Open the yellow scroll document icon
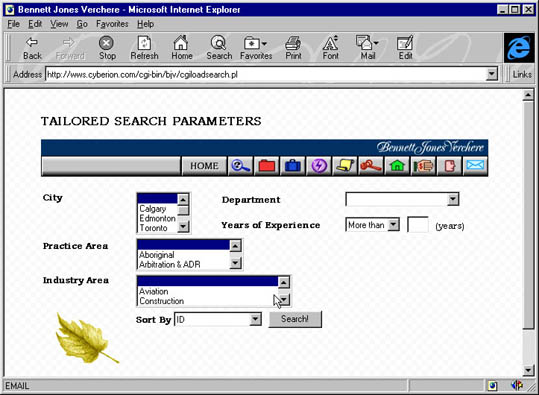Image resolution: width=539 pixels, height=395 pixels. [x=345, y=166]
